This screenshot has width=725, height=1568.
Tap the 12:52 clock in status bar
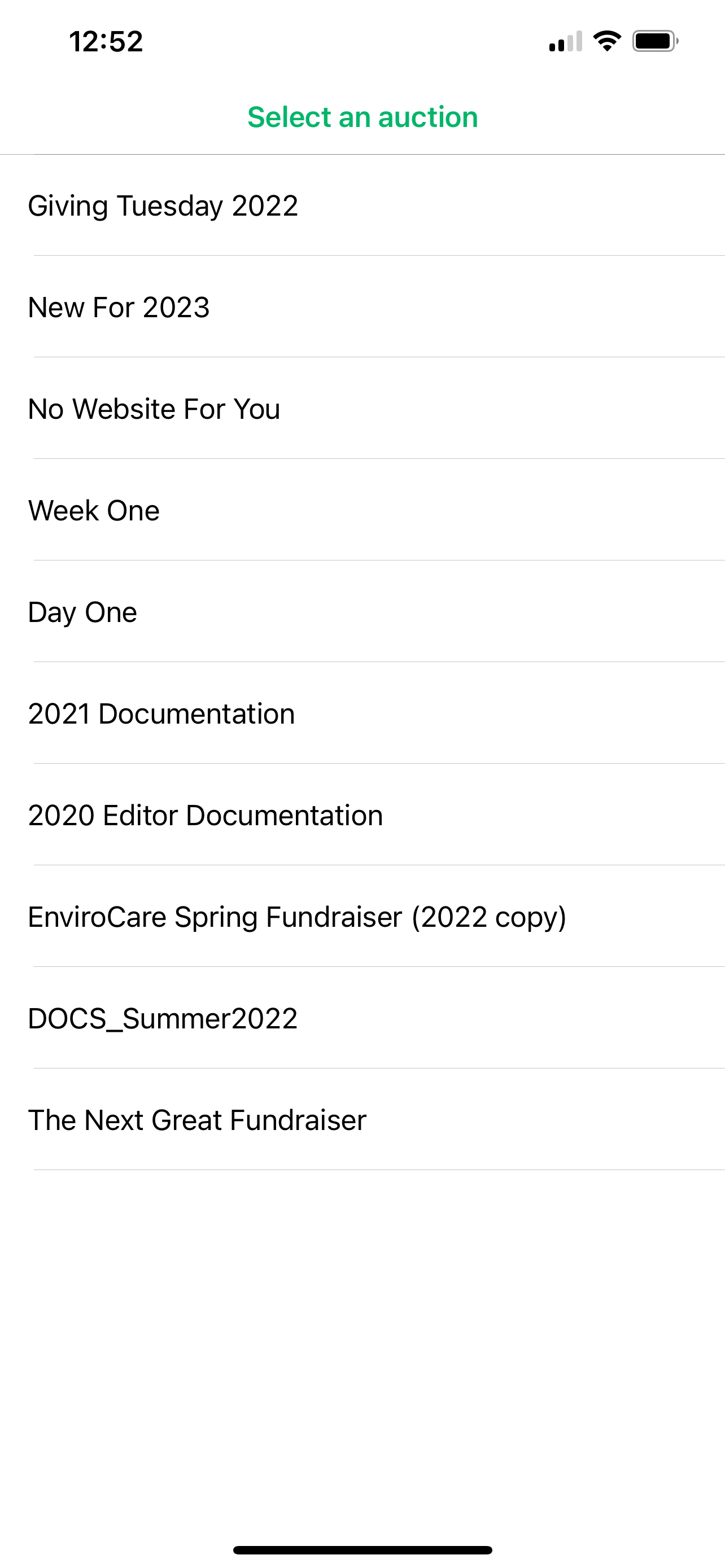[x=106, y=41]
